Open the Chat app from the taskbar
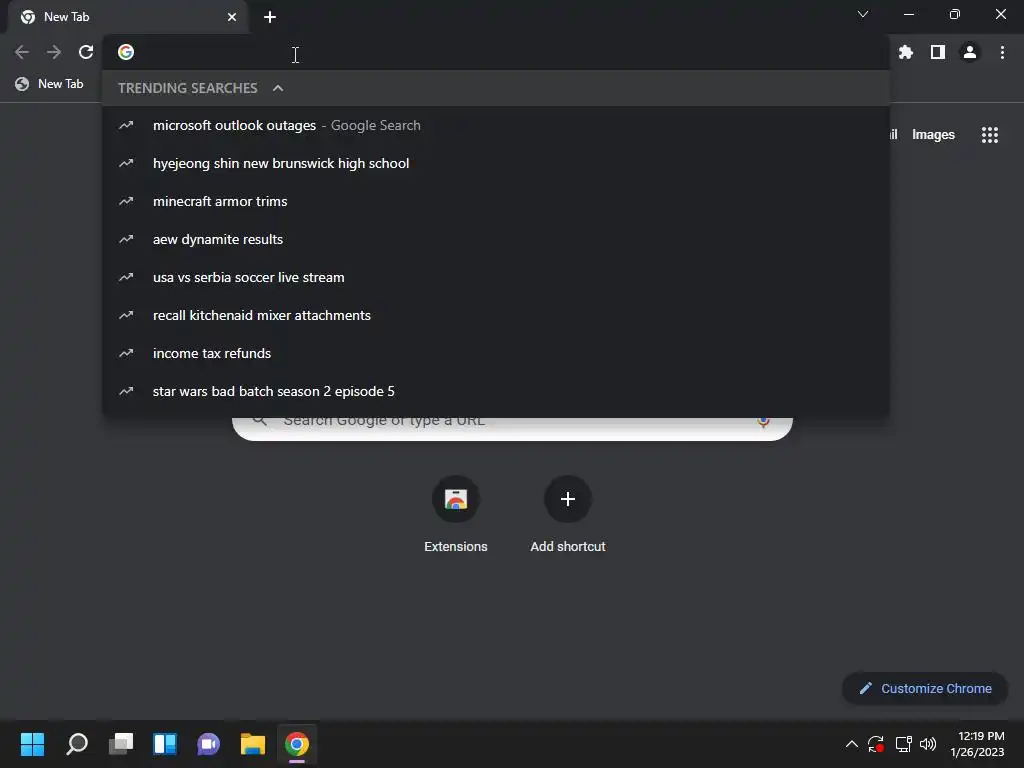This screenshot has width=1024, height=768. (208, 744)
